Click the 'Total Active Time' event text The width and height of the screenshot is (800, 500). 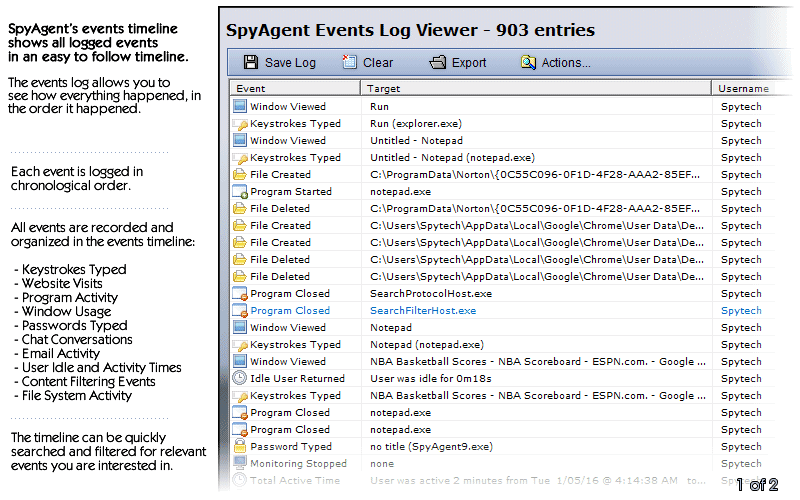click(295, 480)
